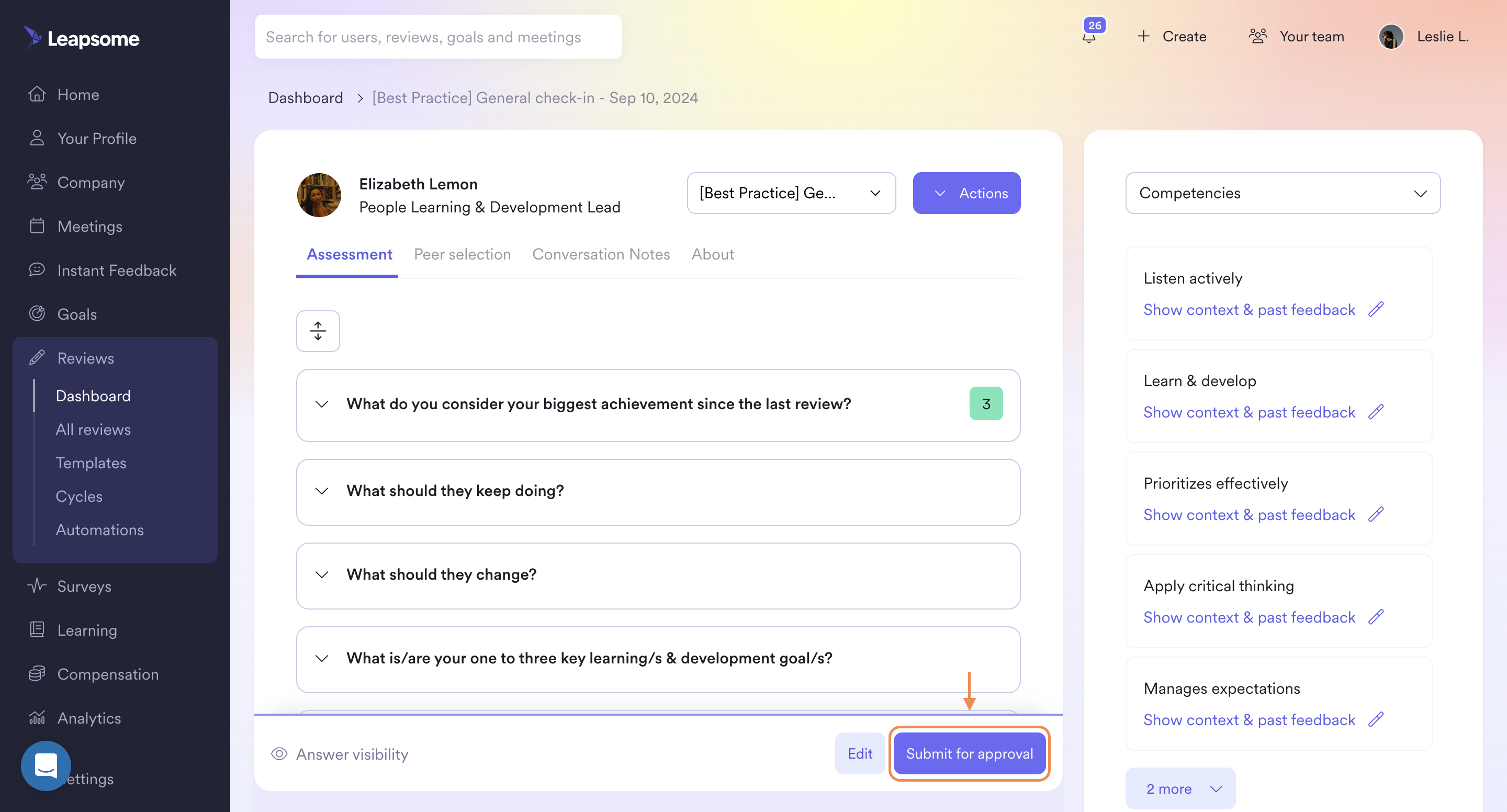
Task: Click the Your Profile person icon
Action: tap(37, 138)
